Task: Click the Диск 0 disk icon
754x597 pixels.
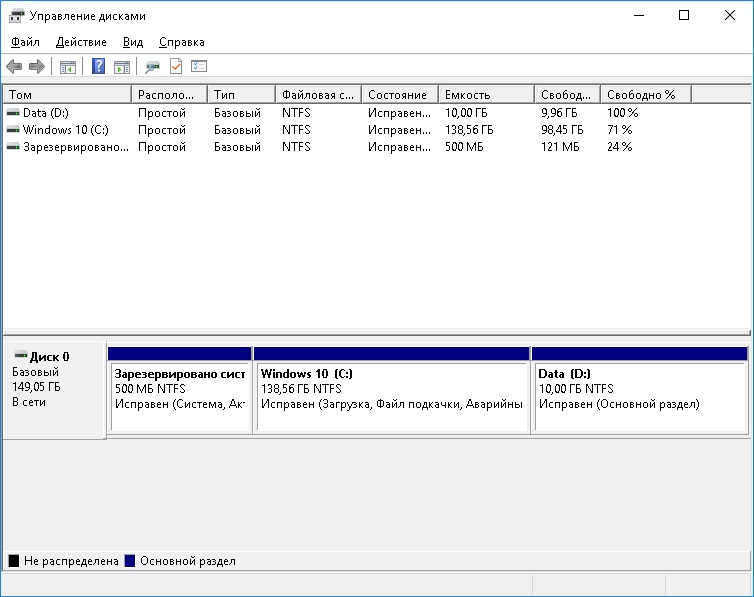Action: (21, 356)
